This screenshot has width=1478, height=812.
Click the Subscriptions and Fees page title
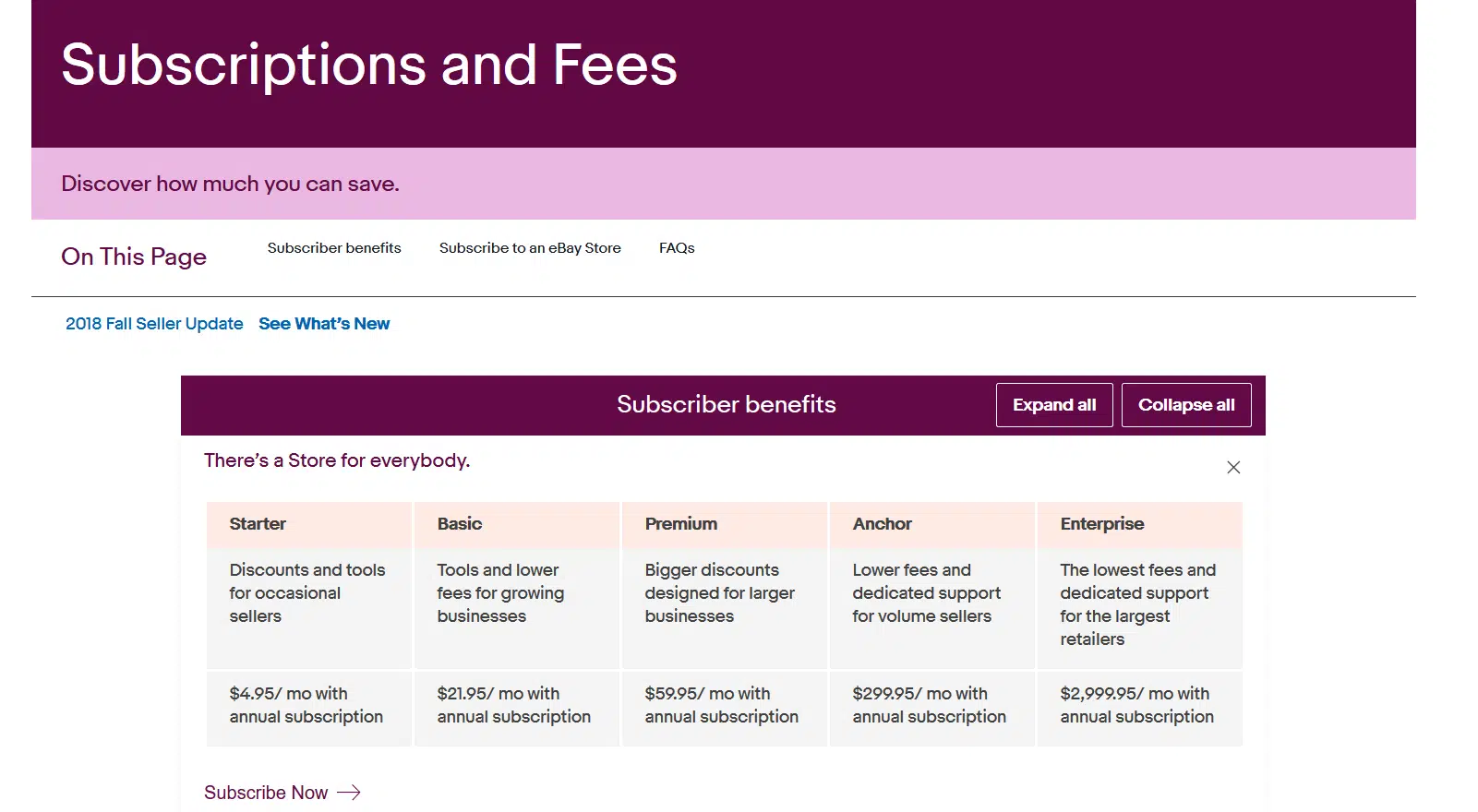point(369,65)
